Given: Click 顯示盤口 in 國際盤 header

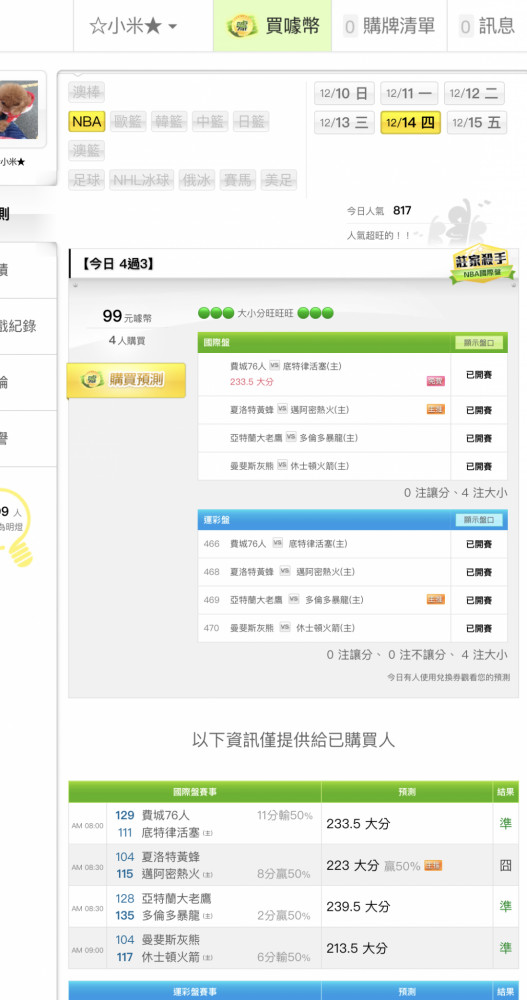Looking at the screenshot, I should click(x=479, y=344).
